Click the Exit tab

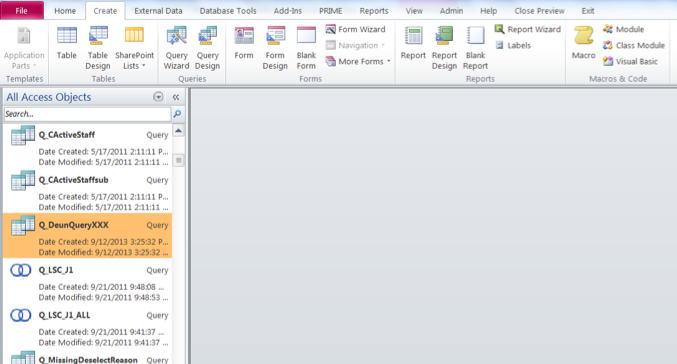(588, 11)
